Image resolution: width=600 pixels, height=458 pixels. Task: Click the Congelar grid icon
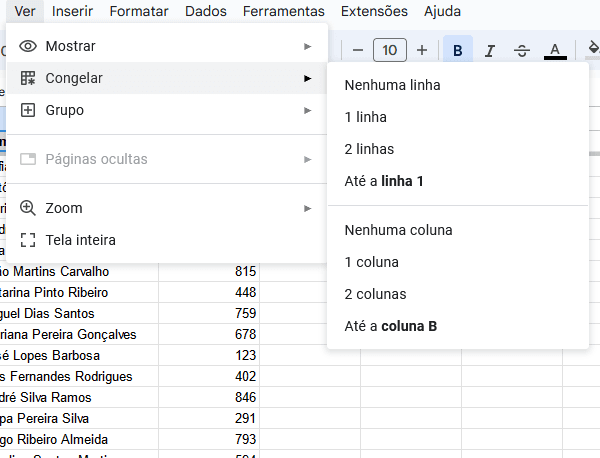tap(28, 78)
